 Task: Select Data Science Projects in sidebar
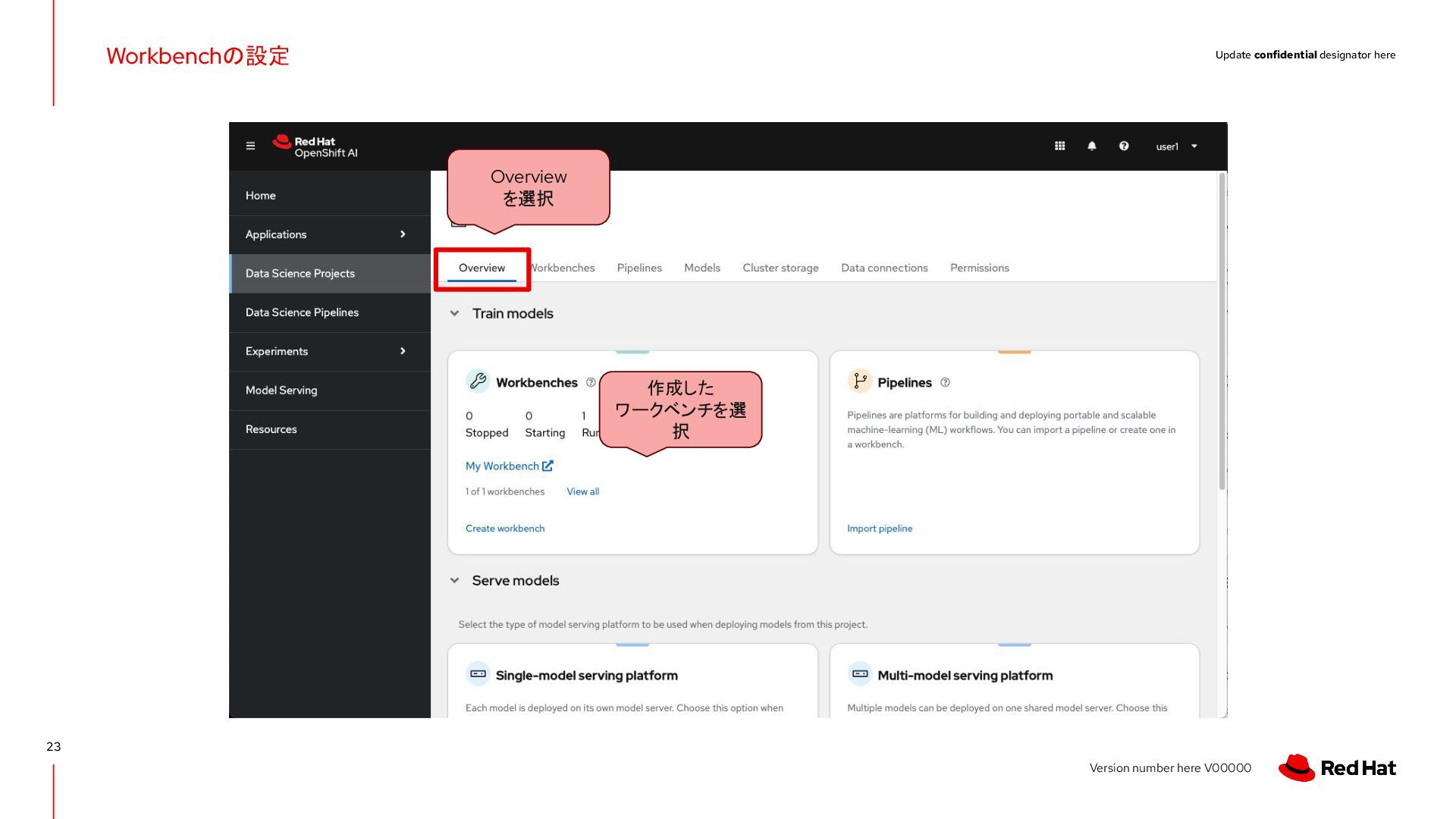(330, 273)
